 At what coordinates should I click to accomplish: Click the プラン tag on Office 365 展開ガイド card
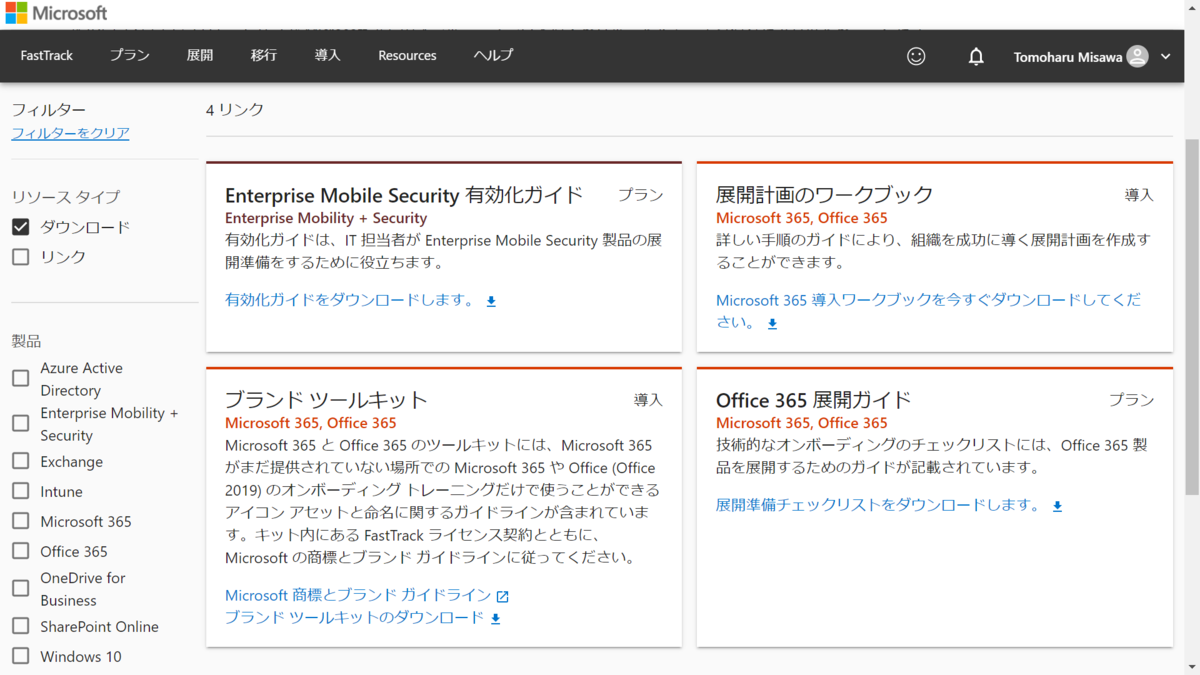click(x=1131, y=400)
